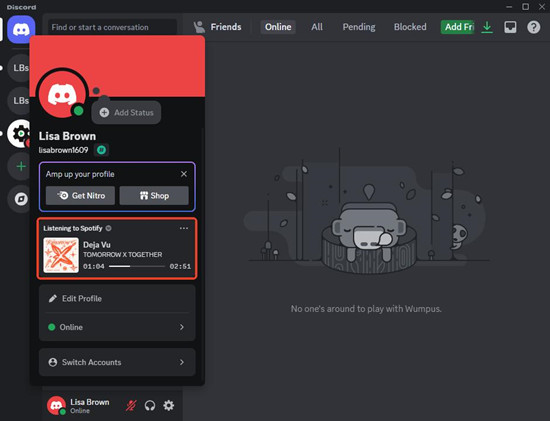The width and height of the screenshot is (550, 421).
Task: Dismiss the Amp up your profile card
Action: pyautogui.click(x=184, y=174)
